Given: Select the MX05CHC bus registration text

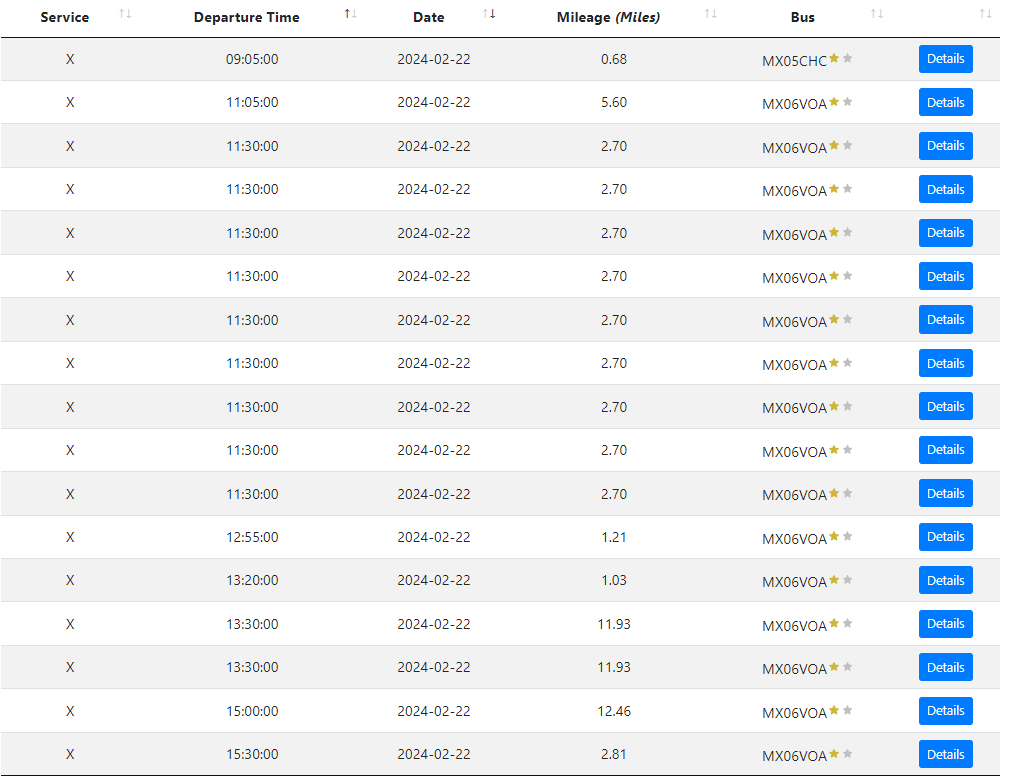Looking at the screenshot, I should point(794,61).
